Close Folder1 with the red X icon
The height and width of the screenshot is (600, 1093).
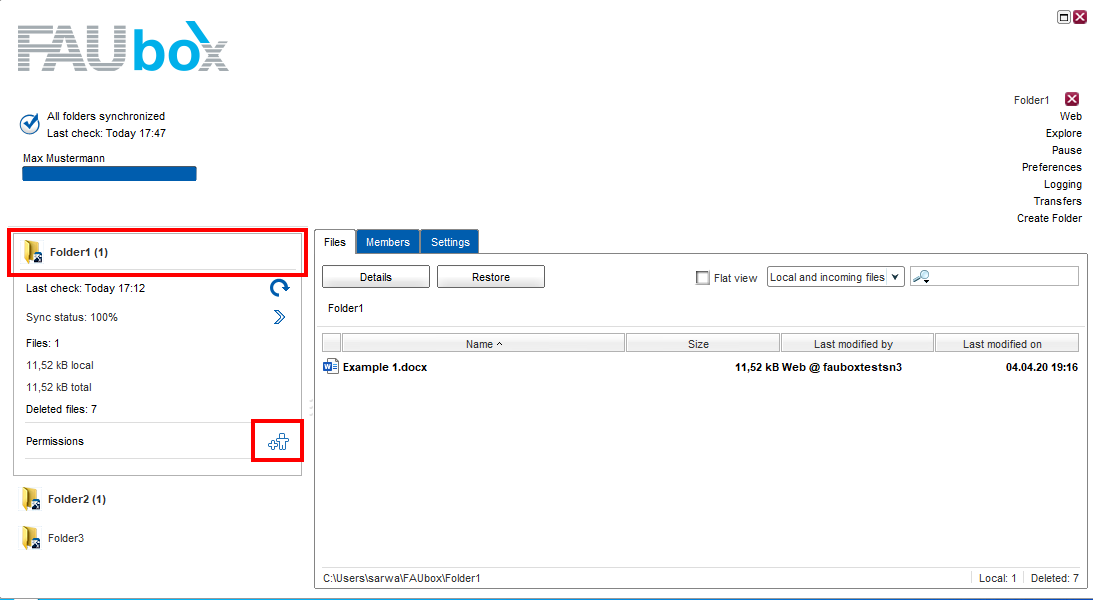(x=1072, y=100)
